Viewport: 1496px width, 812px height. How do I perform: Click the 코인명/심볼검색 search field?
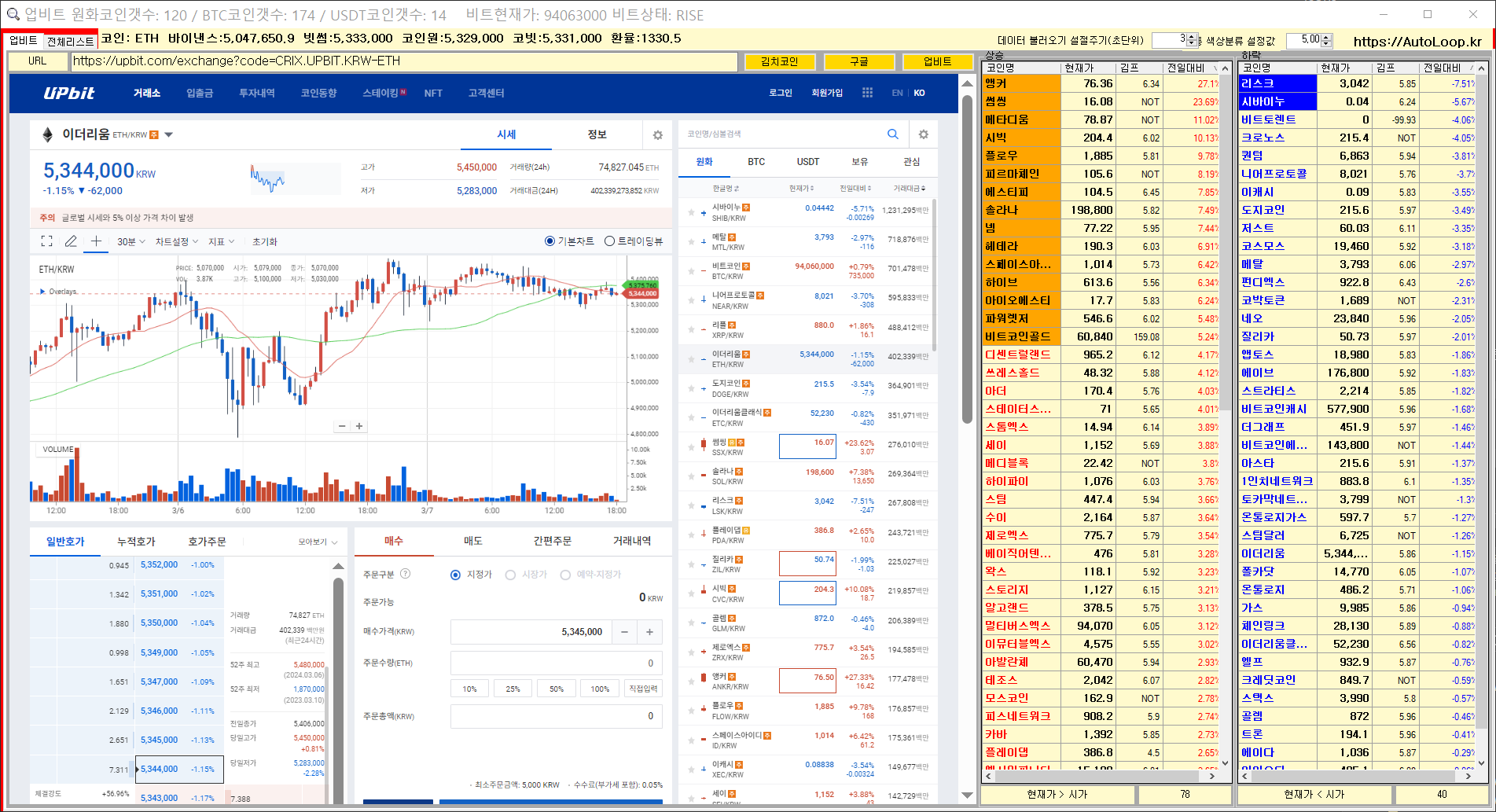tap(782, 134)
